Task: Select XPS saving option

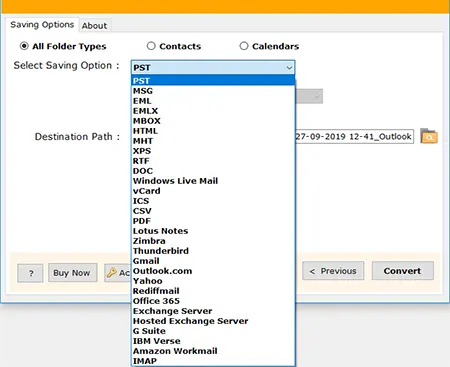Action: point(213,151)
